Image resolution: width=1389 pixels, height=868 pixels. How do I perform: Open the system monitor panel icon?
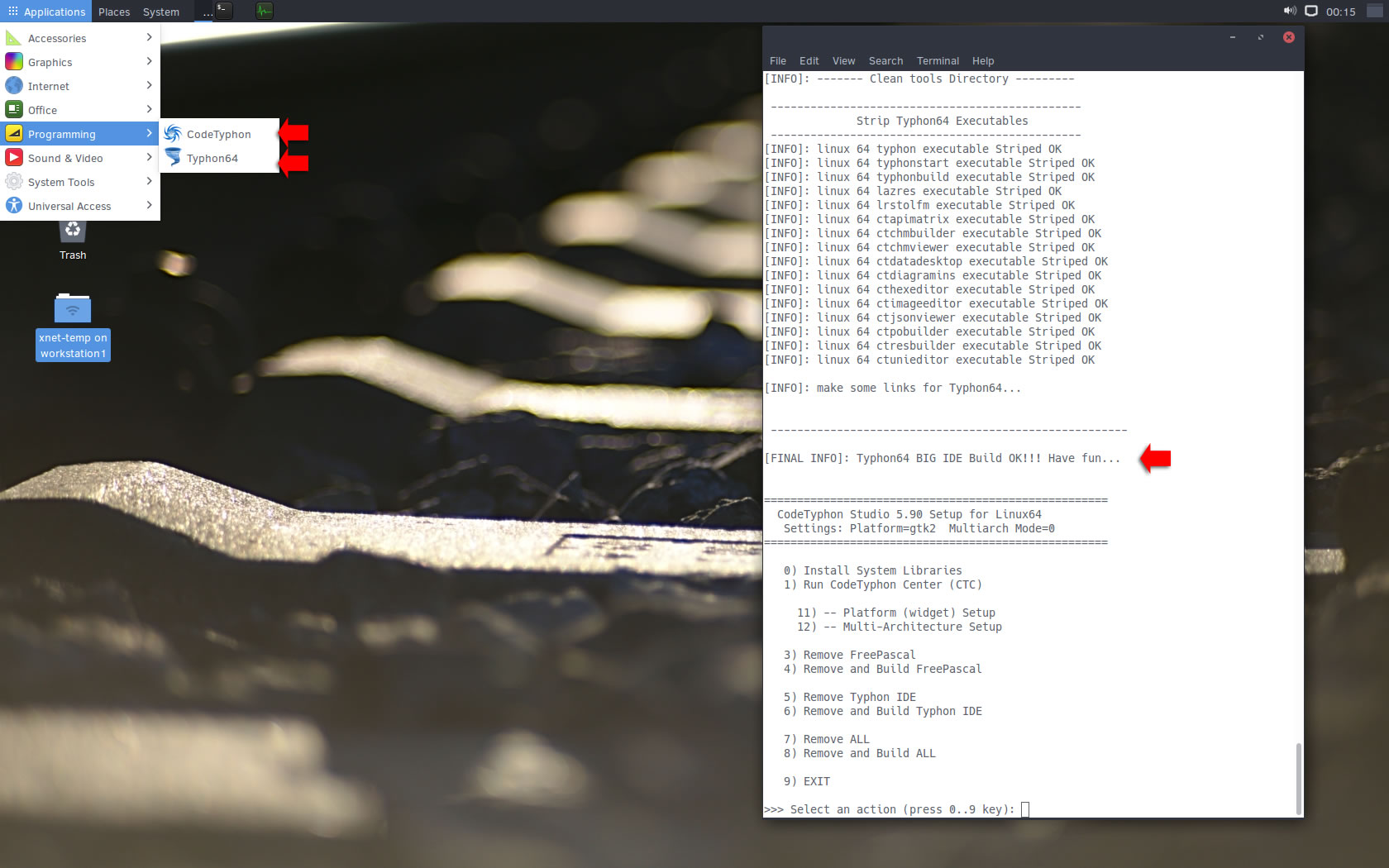pos(264,11)
